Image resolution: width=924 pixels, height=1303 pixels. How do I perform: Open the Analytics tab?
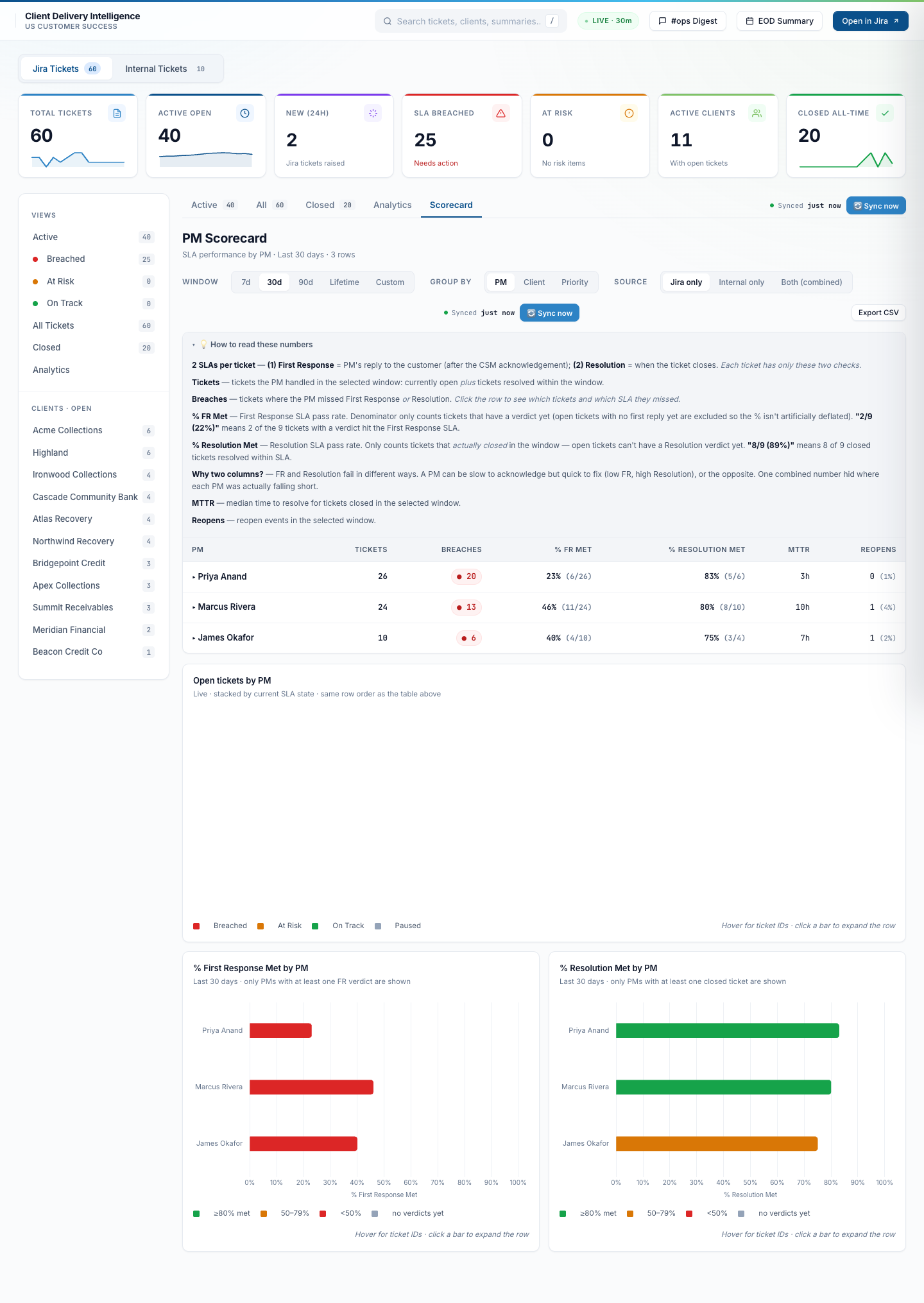point(392,205)
